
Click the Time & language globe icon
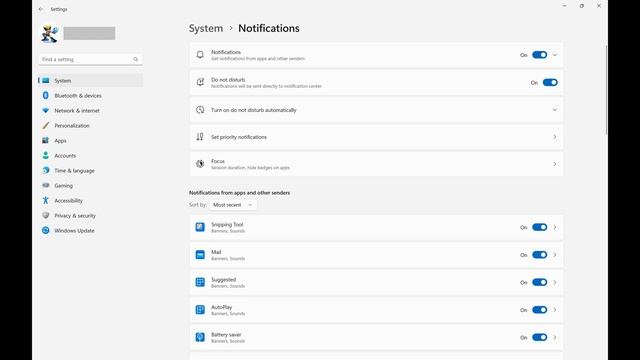pyautogui.click(x=46, y=171)
